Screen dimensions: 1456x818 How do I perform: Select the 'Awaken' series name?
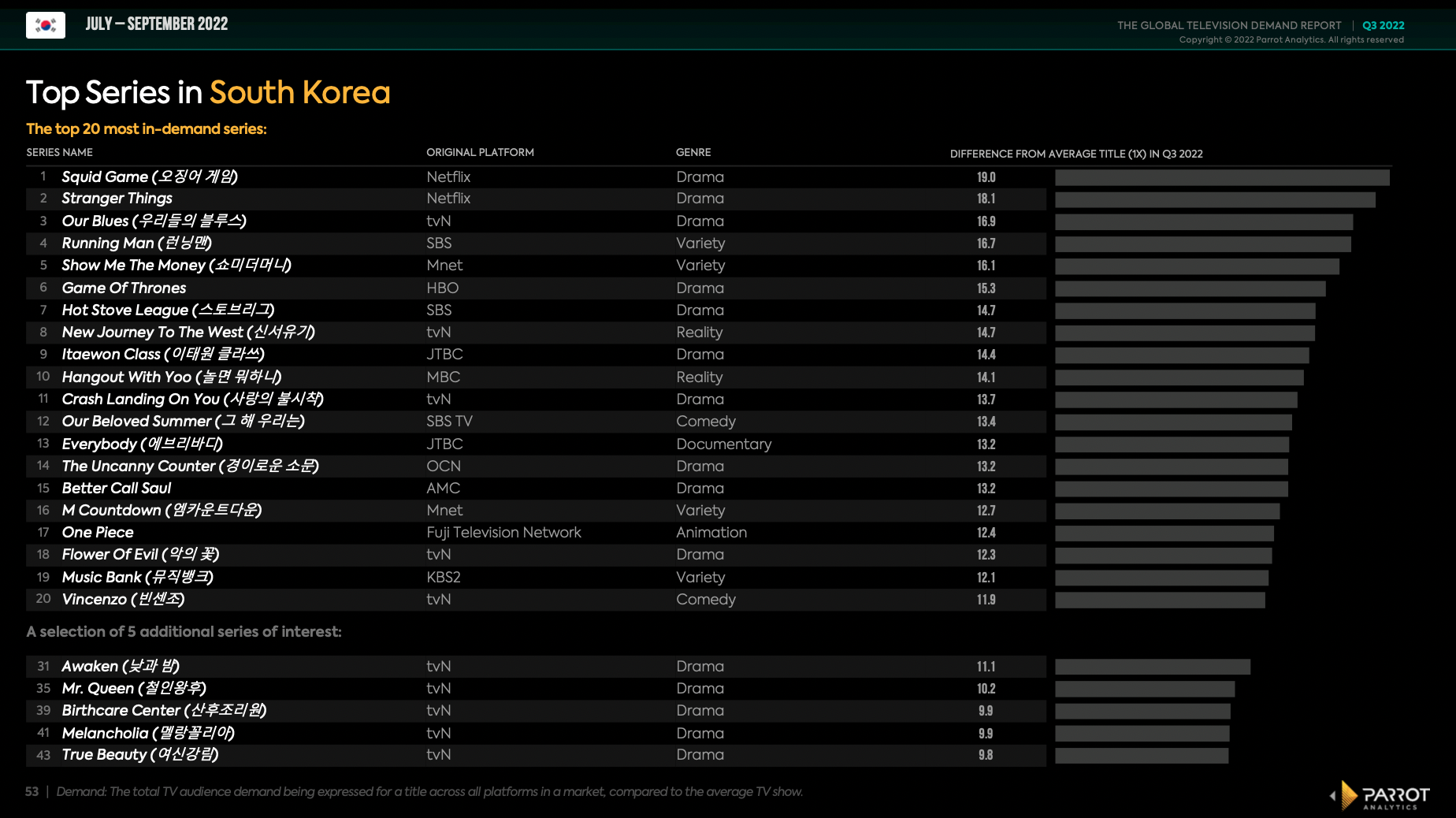(121, 666)
